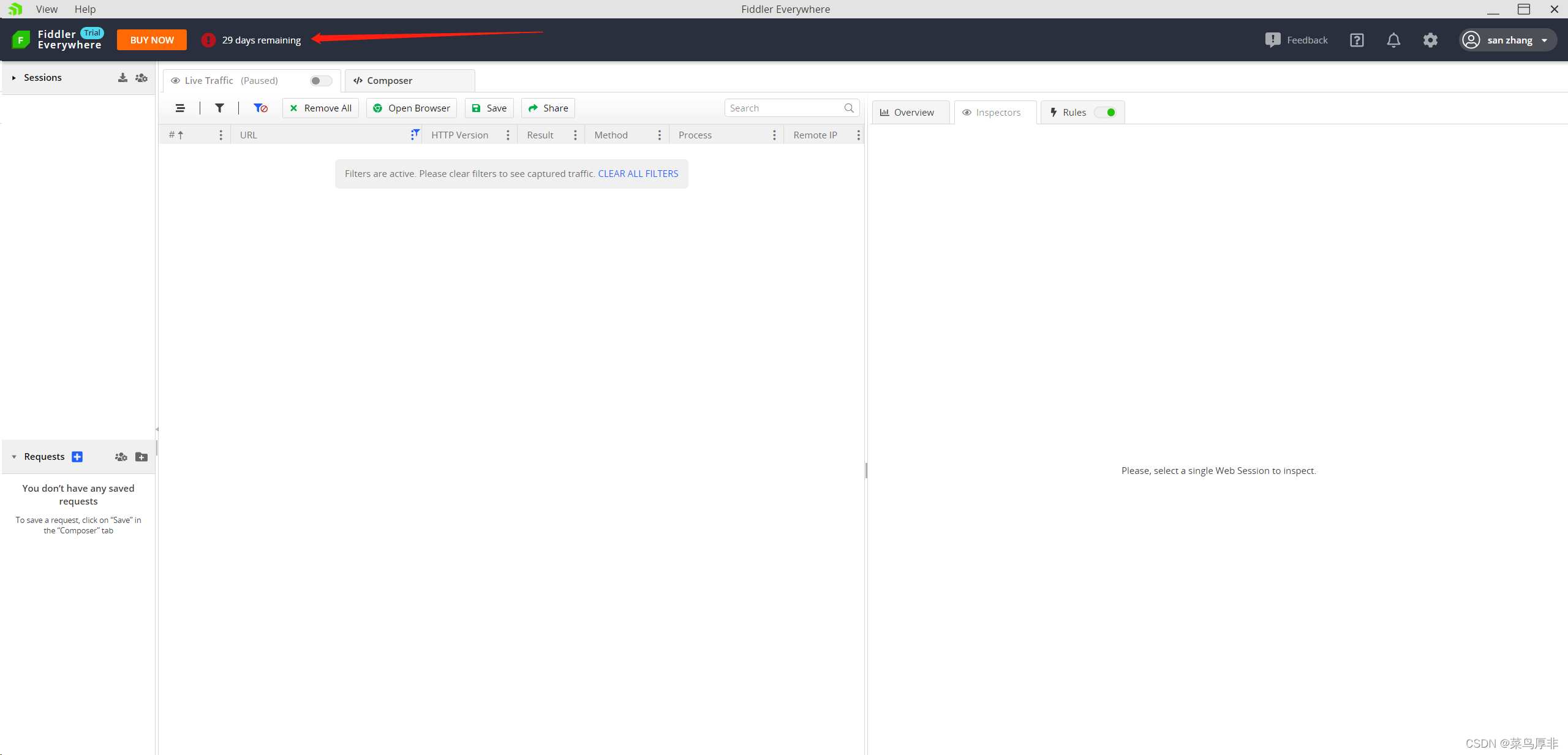Open the notifications bell
The height and width of the screenshot is (755, 1568).
click(x=1393, y=40)
